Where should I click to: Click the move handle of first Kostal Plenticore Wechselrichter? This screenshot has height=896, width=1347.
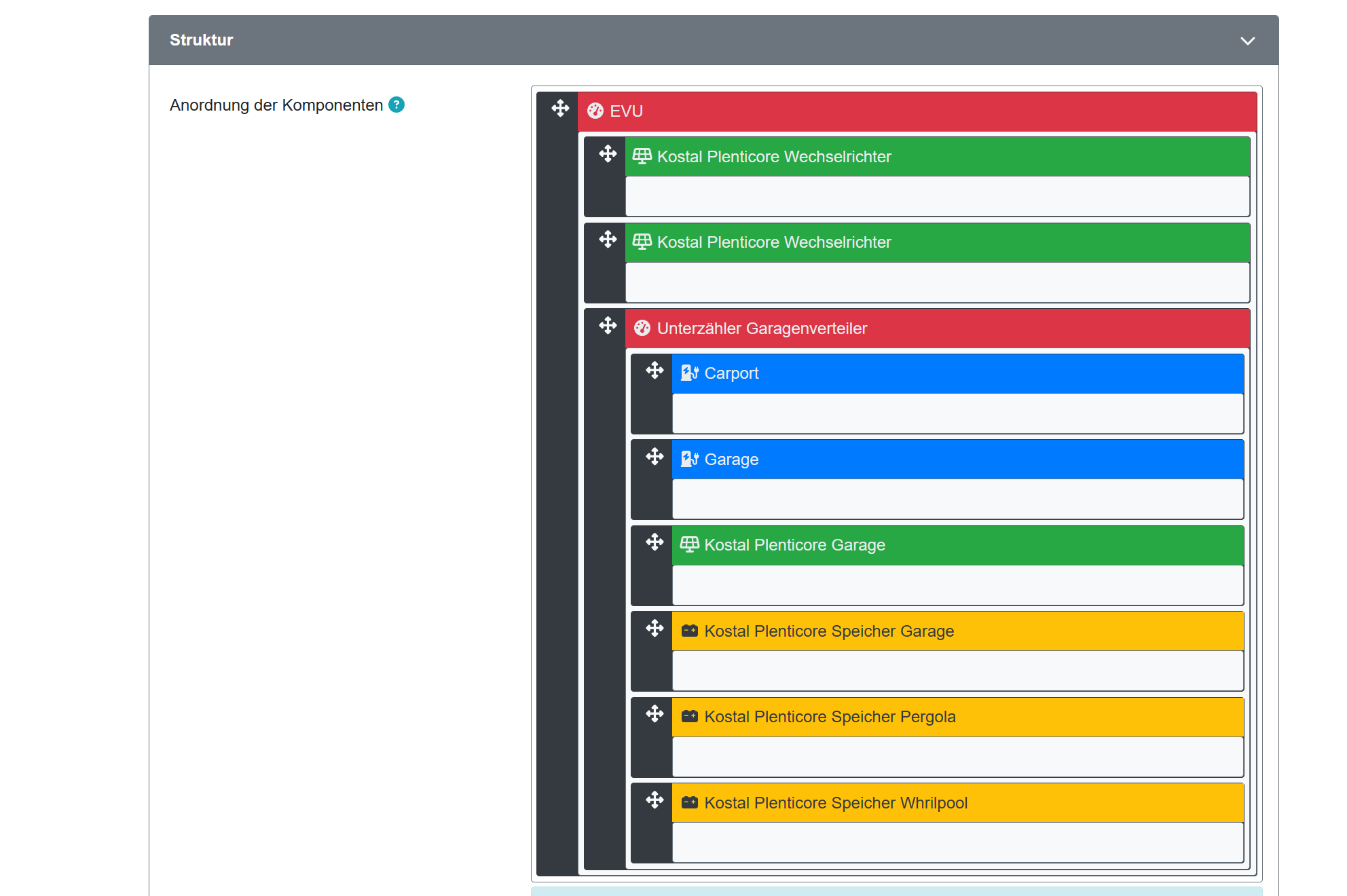pyautogui.click(x=608, y=154)
